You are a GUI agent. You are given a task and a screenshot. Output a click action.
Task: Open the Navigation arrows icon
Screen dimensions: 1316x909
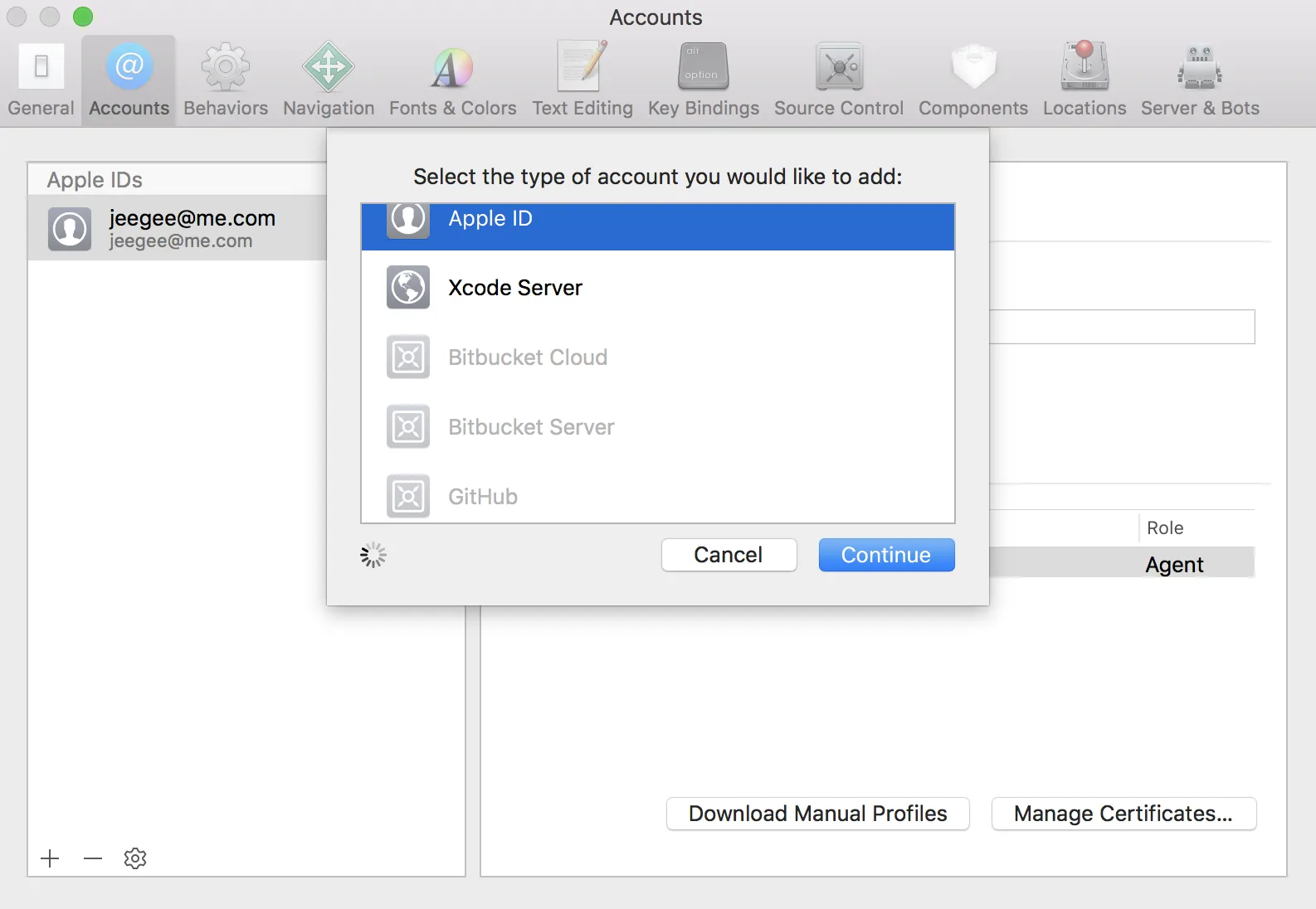point(329,66)
